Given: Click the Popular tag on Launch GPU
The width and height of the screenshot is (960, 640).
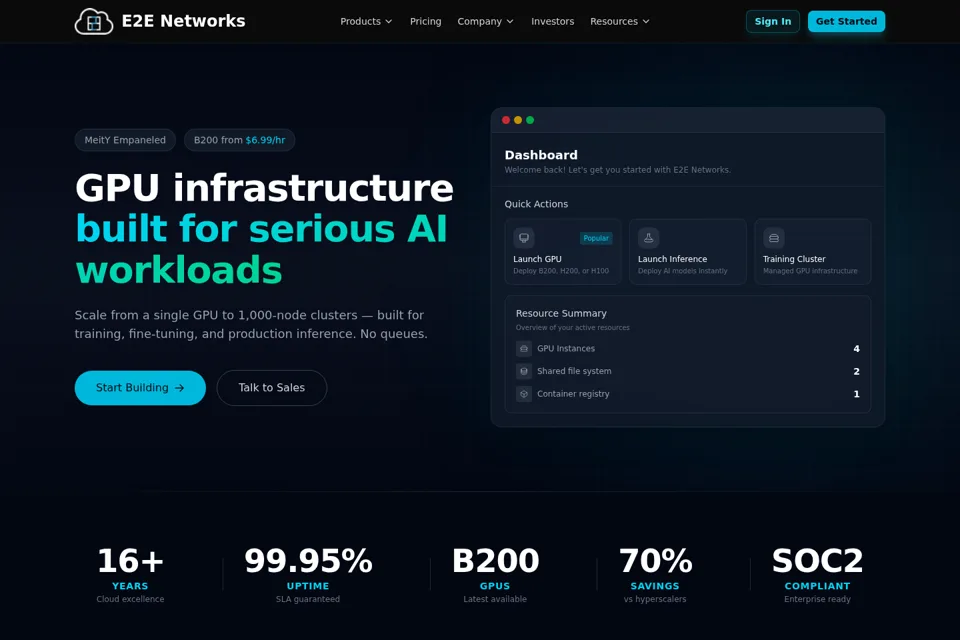Looking at the screenshot, I should click(596, 238).
